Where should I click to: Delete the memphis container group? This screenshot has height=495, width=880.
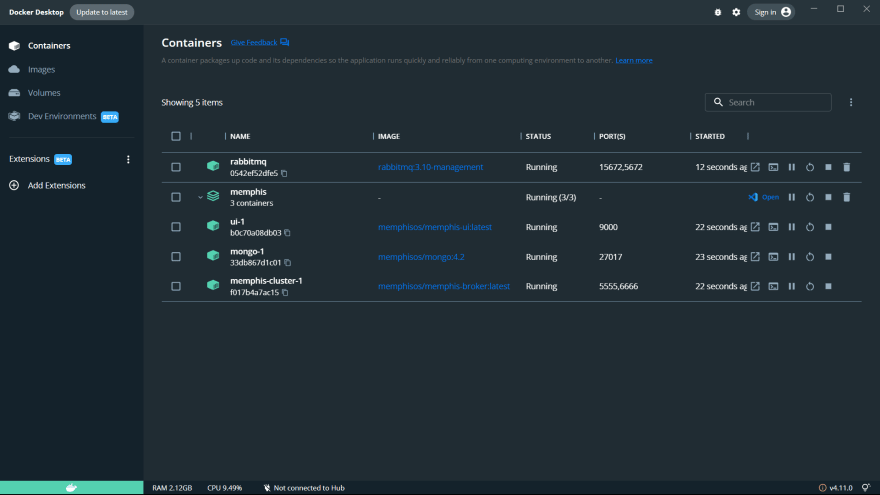pyautogui.click(x=846, y=197)
